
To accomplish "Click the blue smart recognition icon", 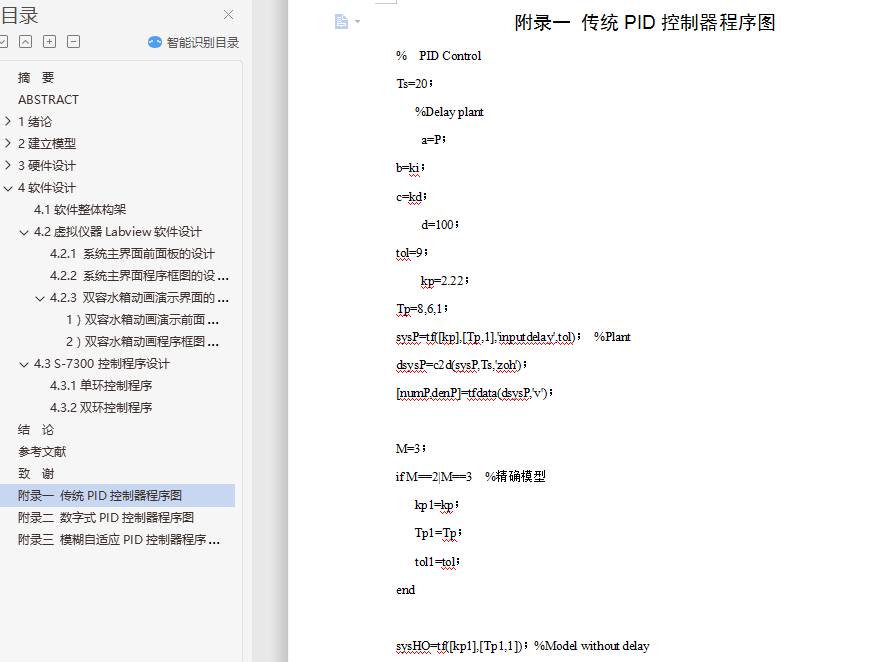I will [x=155, y=42].
